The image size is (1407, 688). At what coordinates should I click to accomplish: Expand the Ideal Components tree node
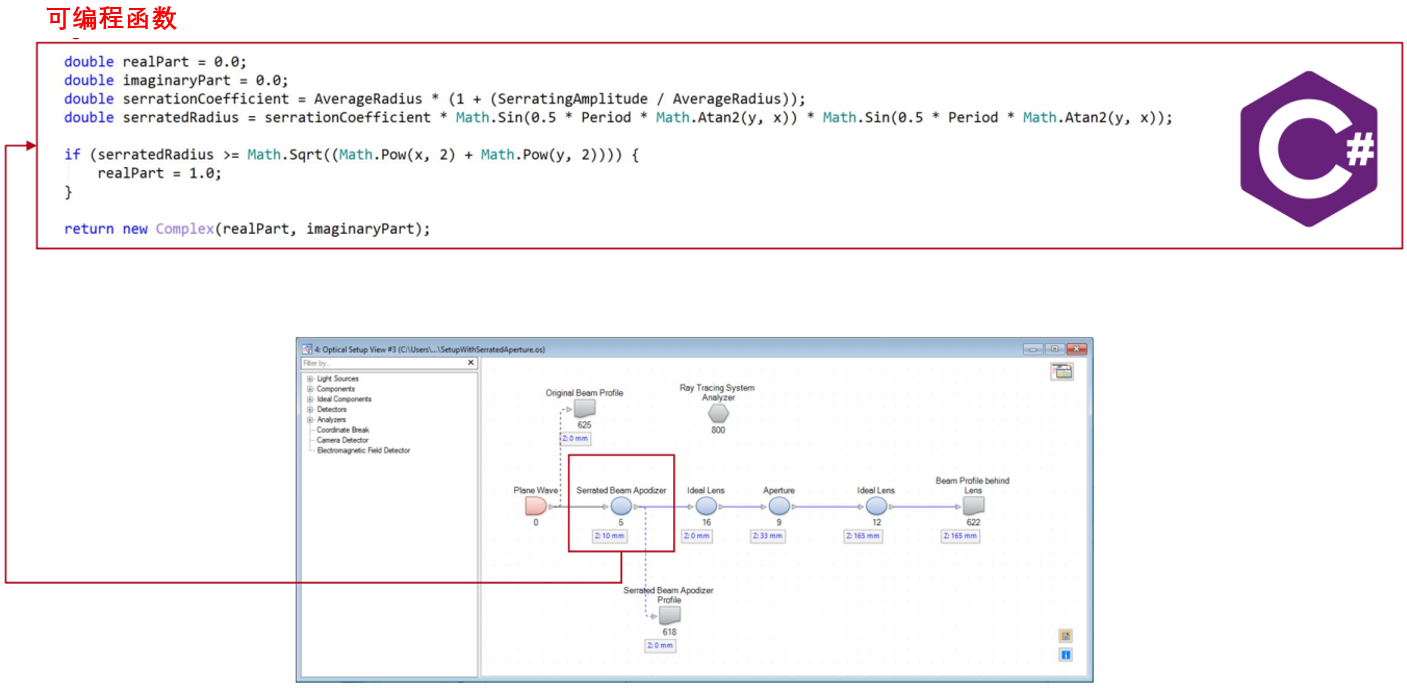click(310, 399)
